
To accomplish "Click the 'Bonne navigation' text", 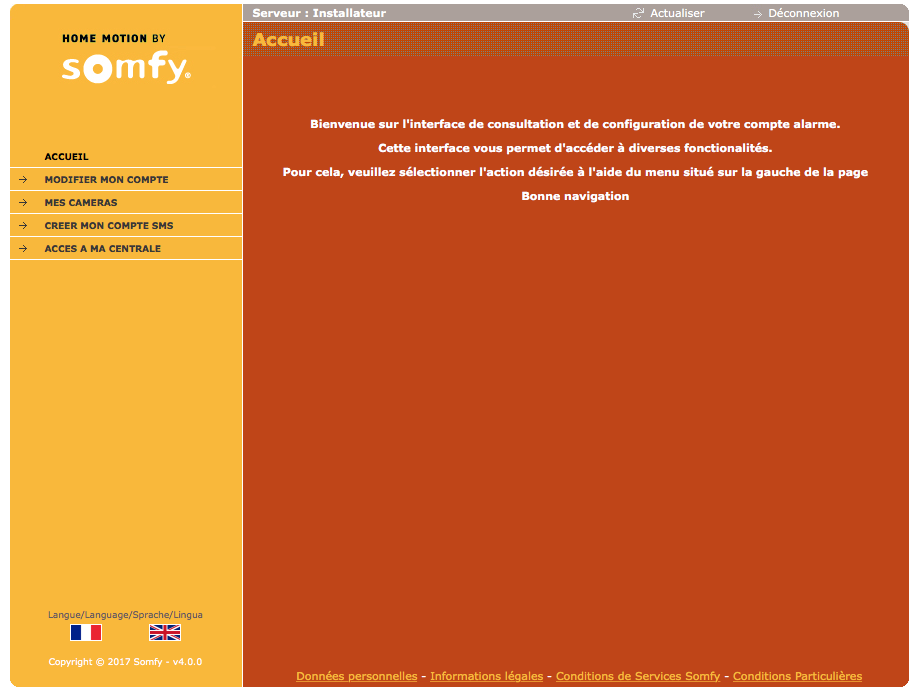I will pyautogui.click(x=575, y=196).
